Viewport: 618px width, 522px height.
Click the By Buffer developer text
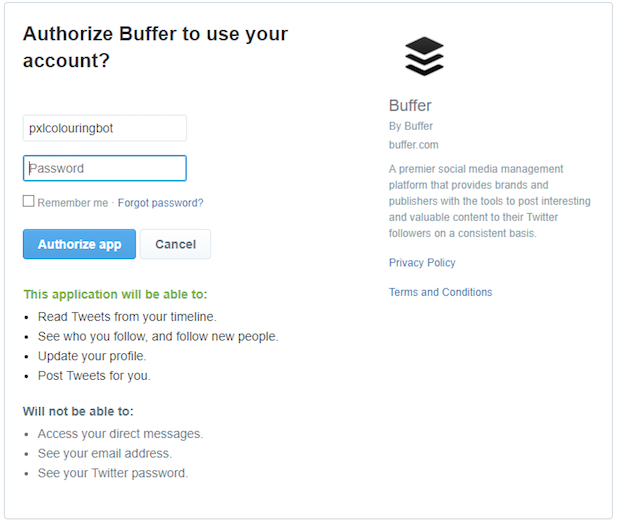[x=411, y=126]
